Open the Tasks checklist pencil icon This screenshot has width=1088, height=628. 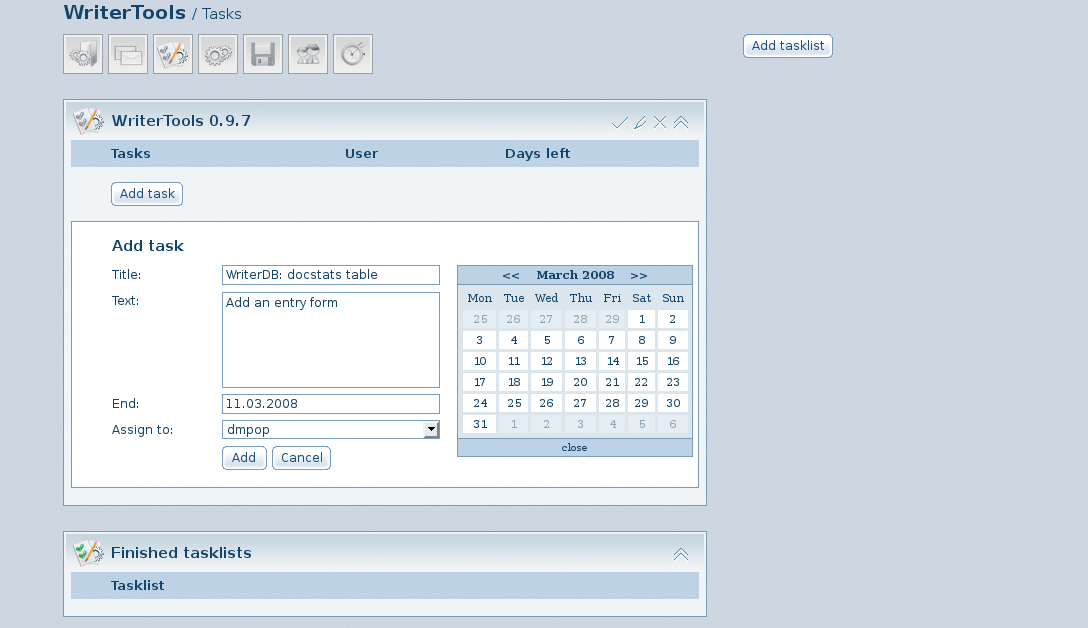pyautogui.click(x=173, y=54)
